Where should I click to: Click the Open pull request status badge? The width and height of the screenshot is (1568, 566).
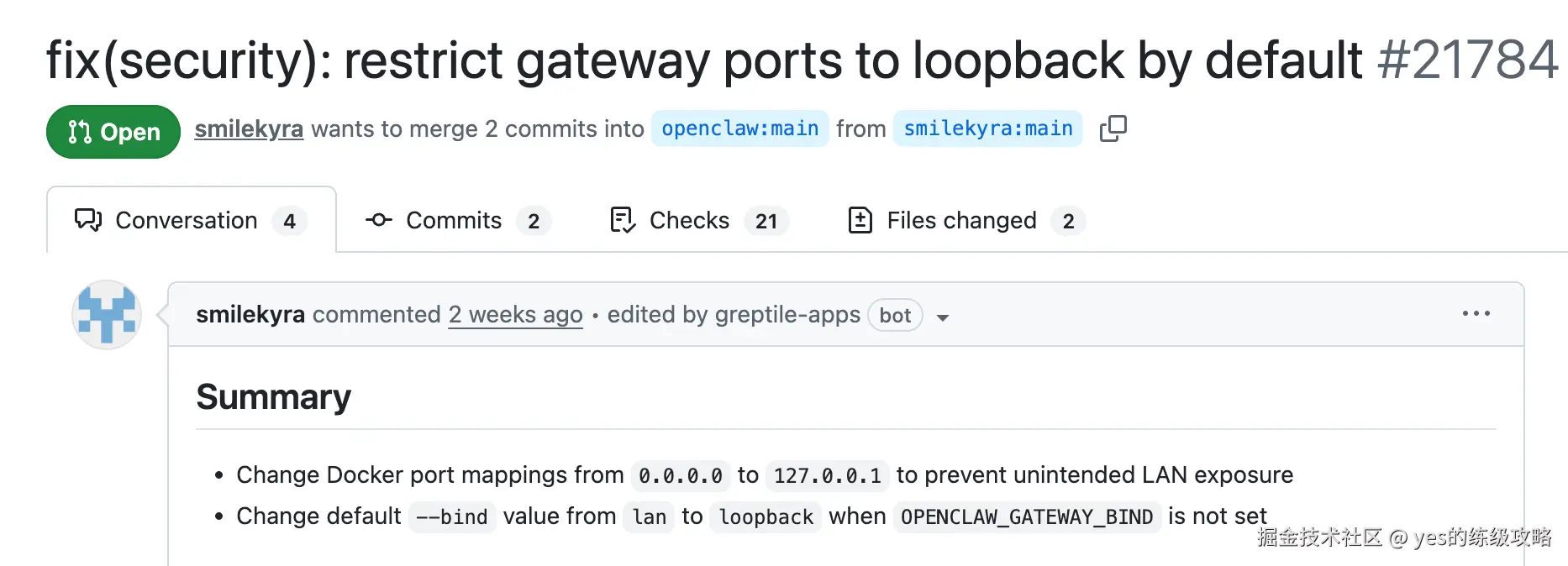tap(113, 132)
